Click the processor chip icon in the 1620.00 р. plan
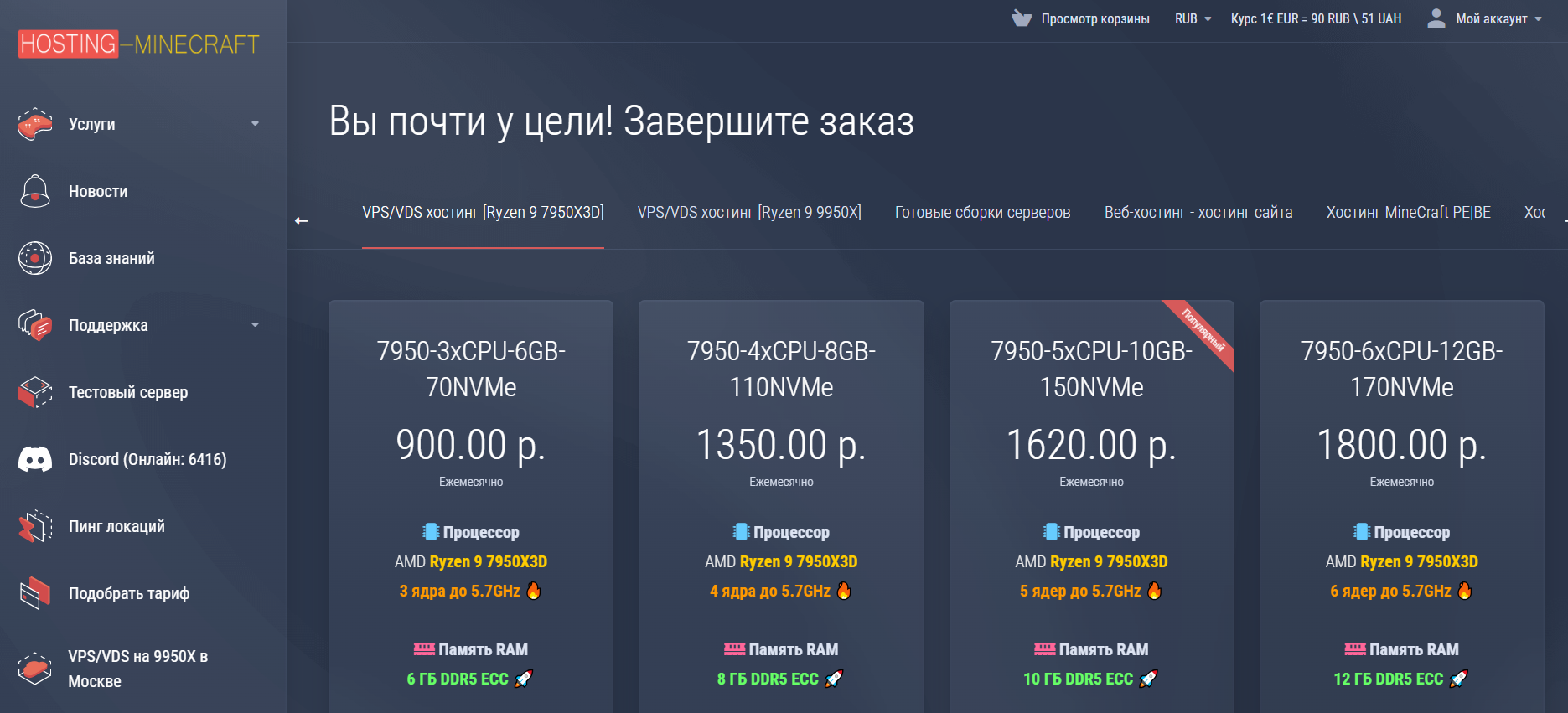Viewport: 1568px width, 713px height. (1051, 532)
